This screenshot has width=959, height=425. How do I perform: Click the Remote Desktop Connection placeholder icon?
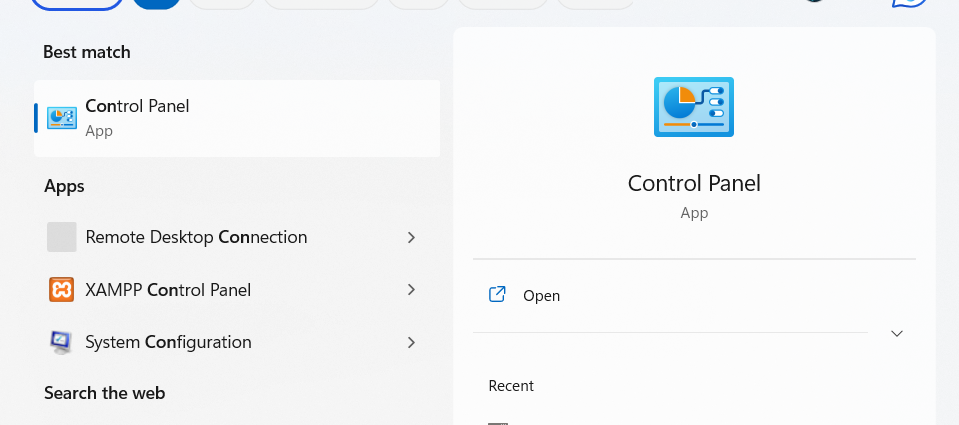click(x=62, y=237)
